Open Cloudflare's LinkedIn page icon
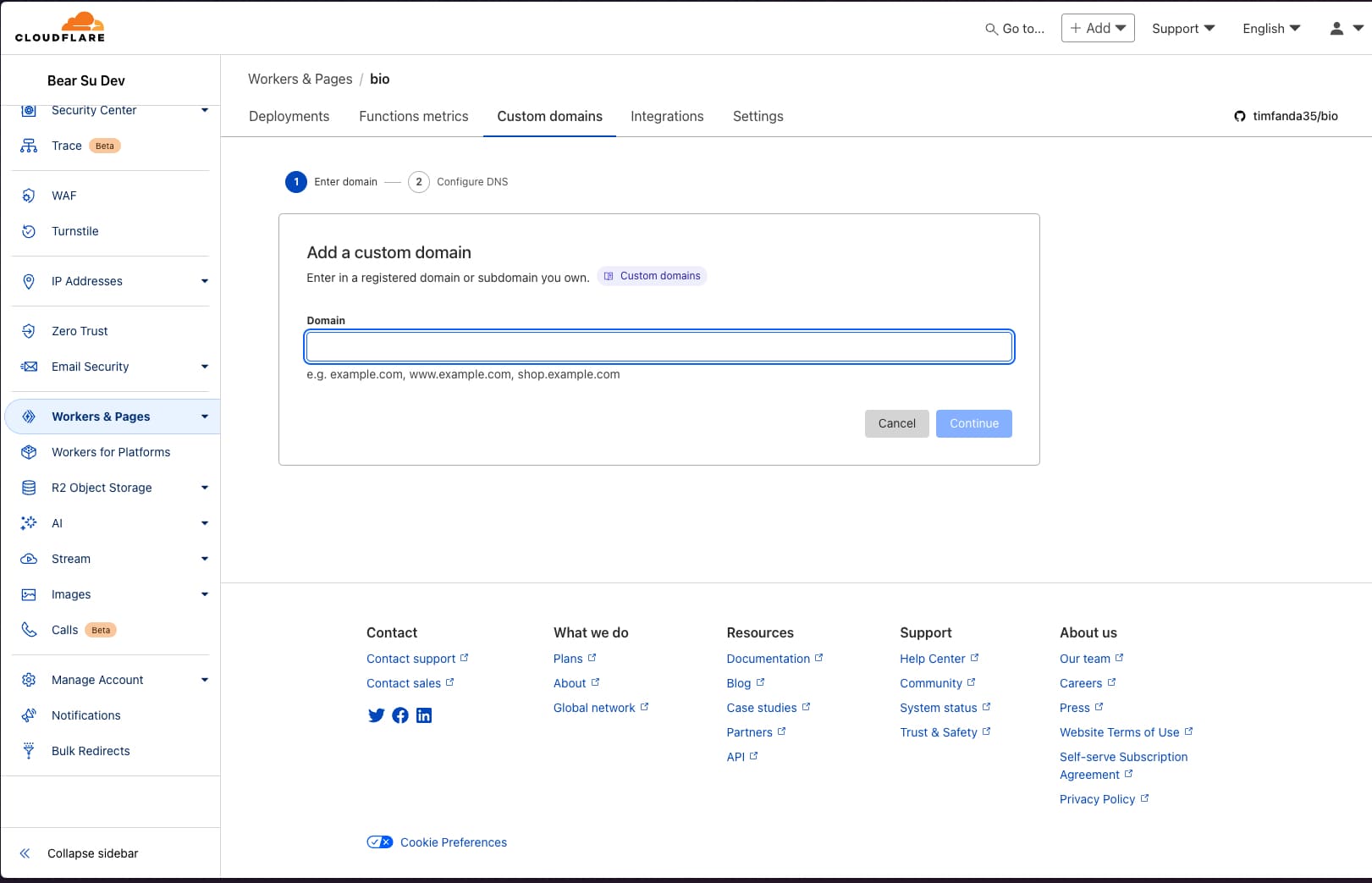This screenshot has height=883, width=1372. click(x=424, y=715)
